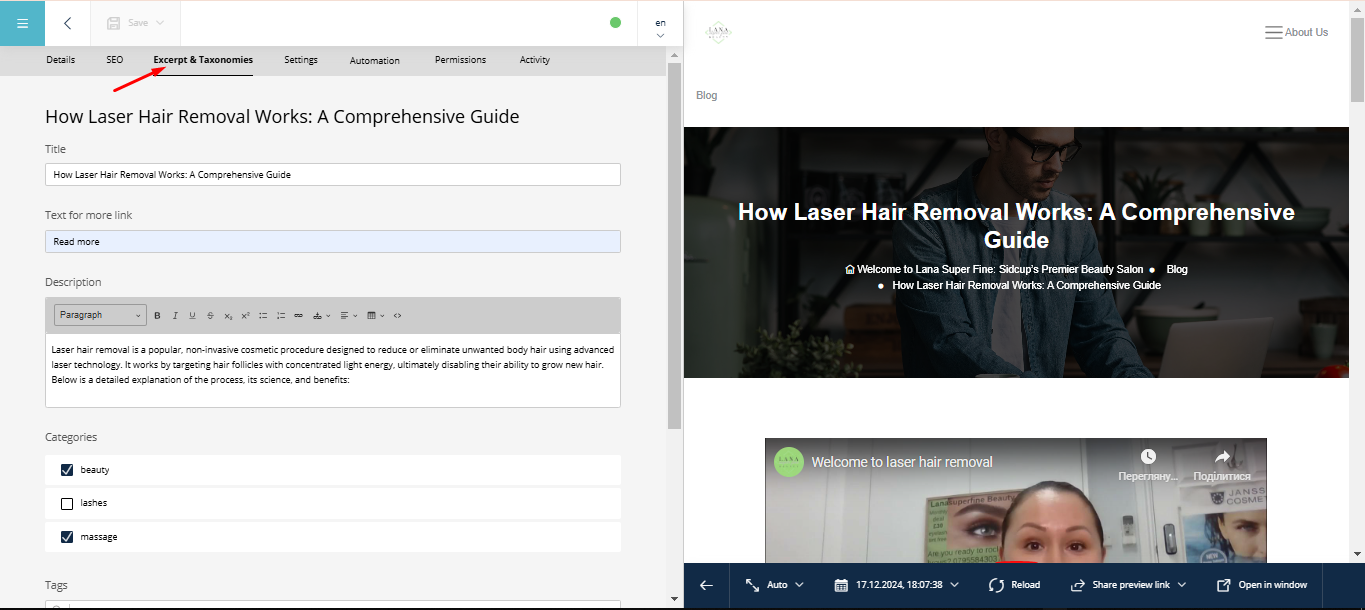
Task: Reload the page preview
Action: 1014,585
